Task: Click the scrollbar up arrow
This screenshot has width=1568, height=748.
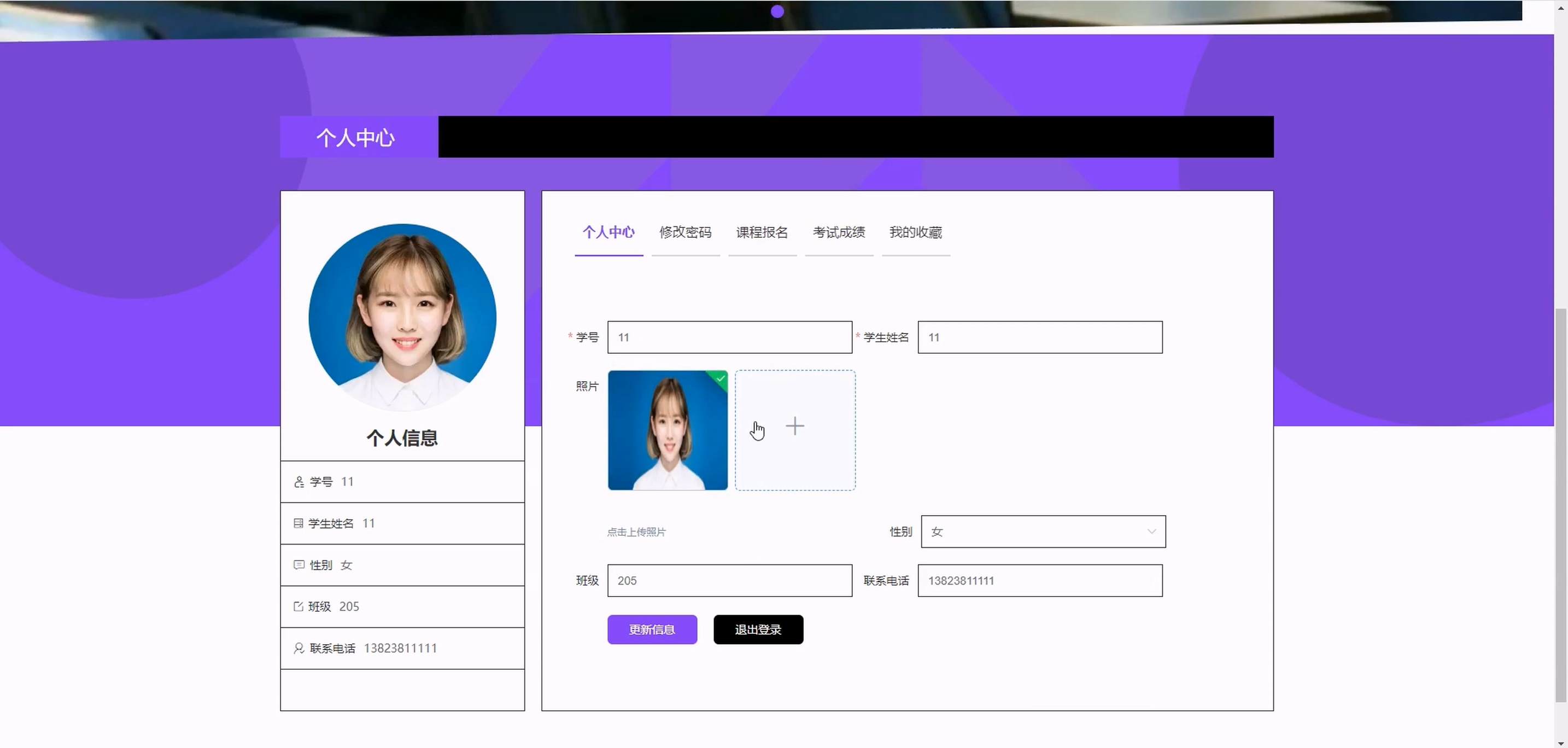Action: [x=1561, y=8]
